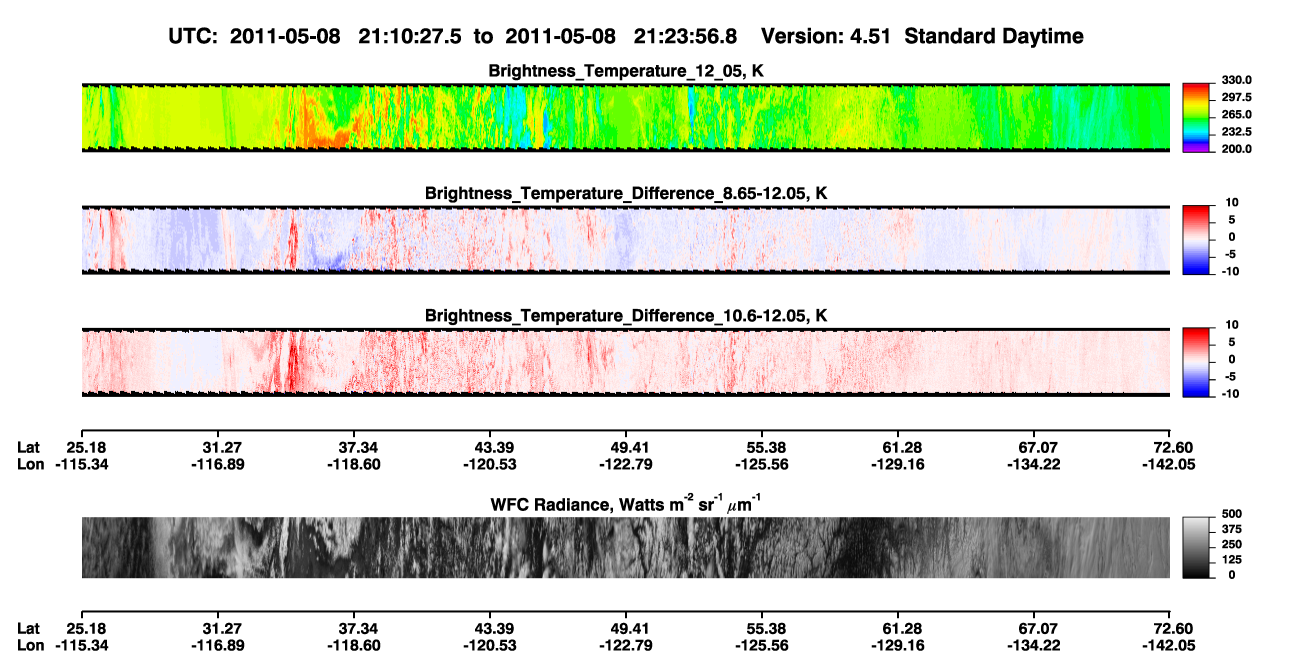
Task: Click longitude -129.16 on axis under WFC Radiance
Action: click(x=899, y=645)
